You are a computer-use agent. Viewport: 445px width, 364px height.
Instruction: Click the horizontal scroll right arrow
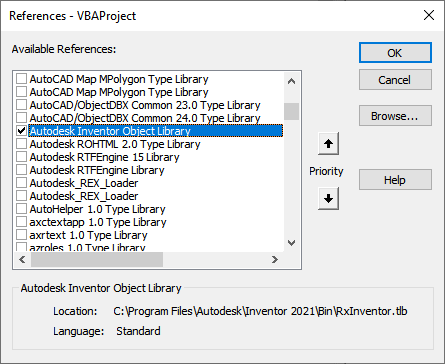coord(275,259)
